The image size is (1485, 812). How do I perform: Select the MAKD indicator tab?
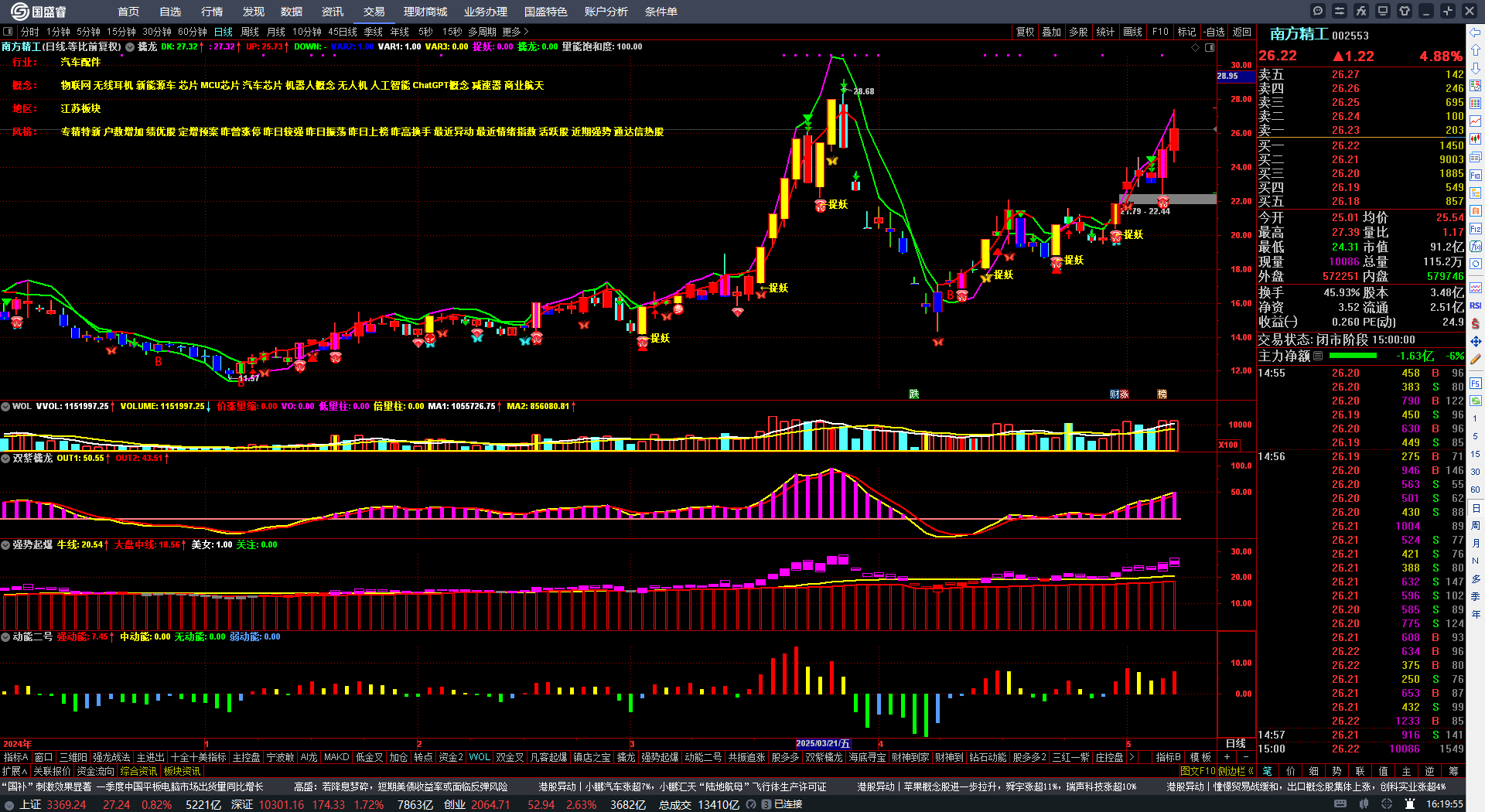(336, 757)
